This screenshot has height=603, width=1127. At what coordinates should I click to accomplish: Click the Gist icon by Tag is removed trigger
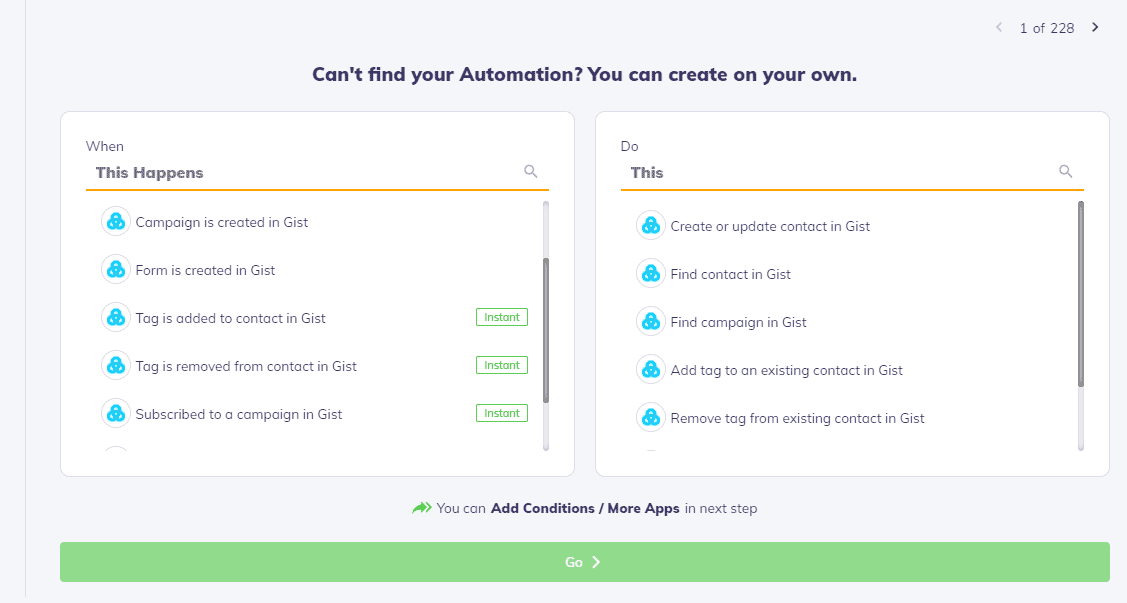115,365
